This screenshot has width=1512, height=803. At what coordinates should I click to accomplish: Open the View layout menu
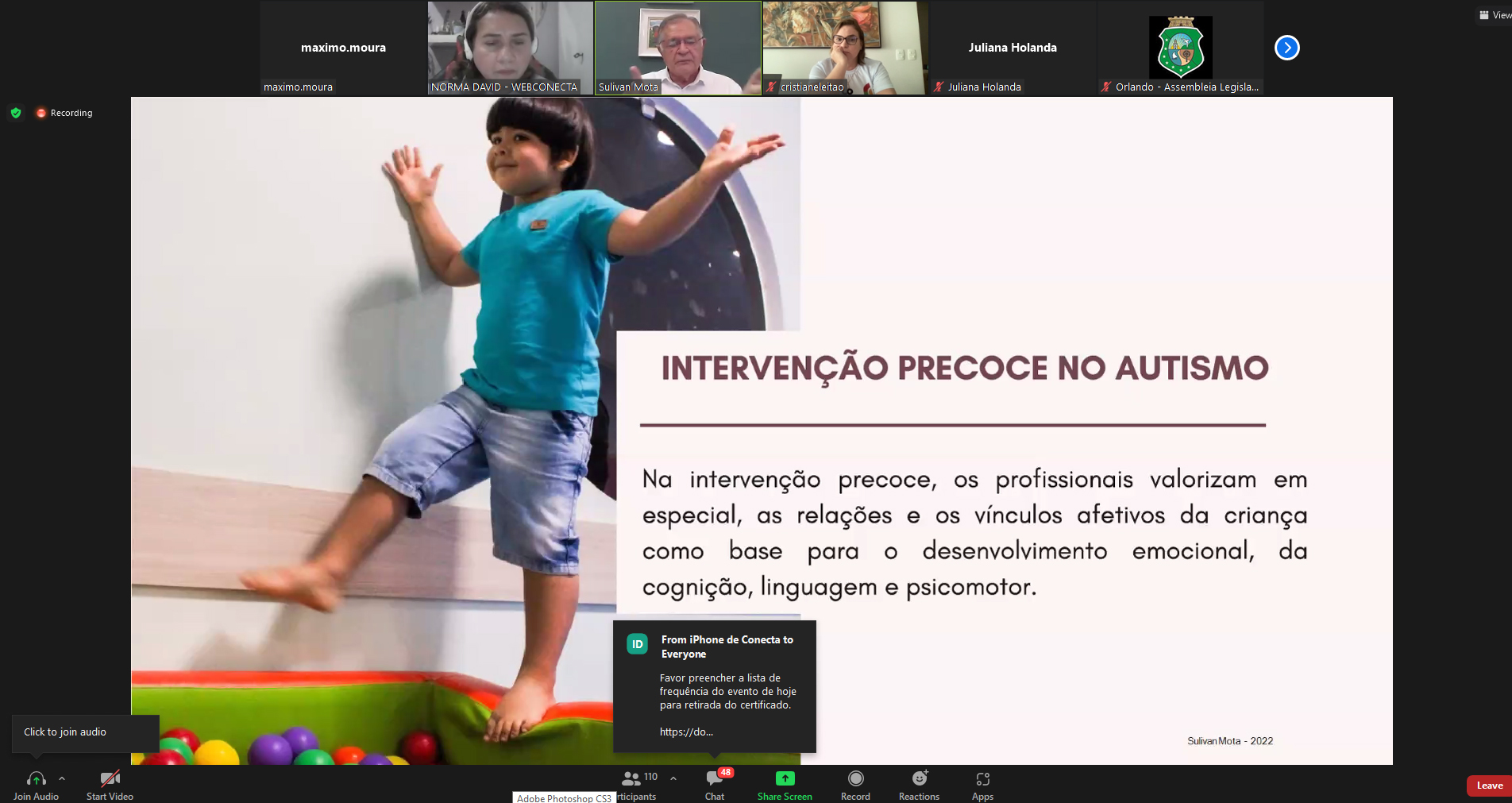(x=1494, y=15)
